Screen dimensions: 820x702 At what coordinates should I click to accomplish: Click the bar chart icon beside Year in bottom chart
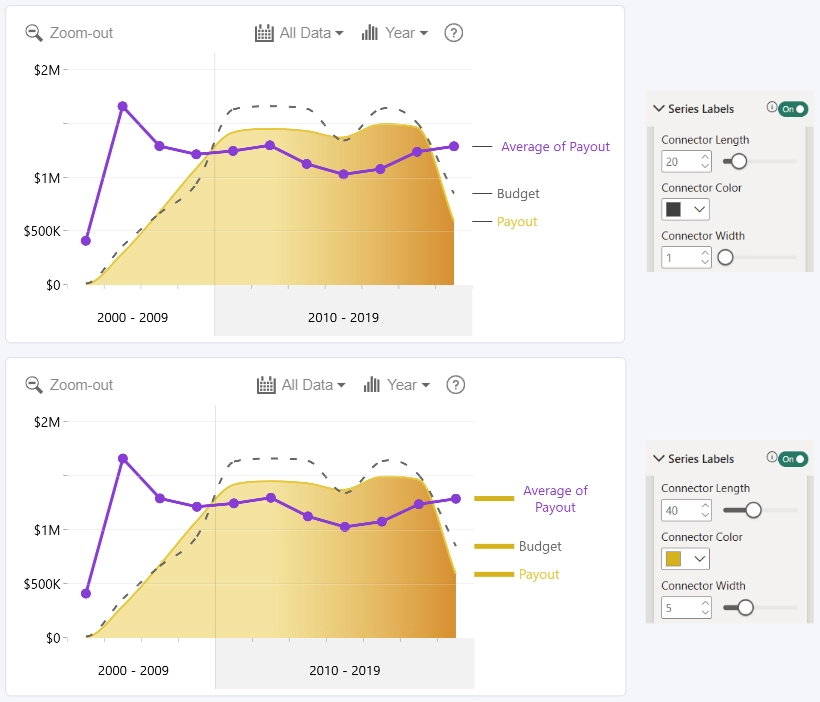click(x=372, y=385)
